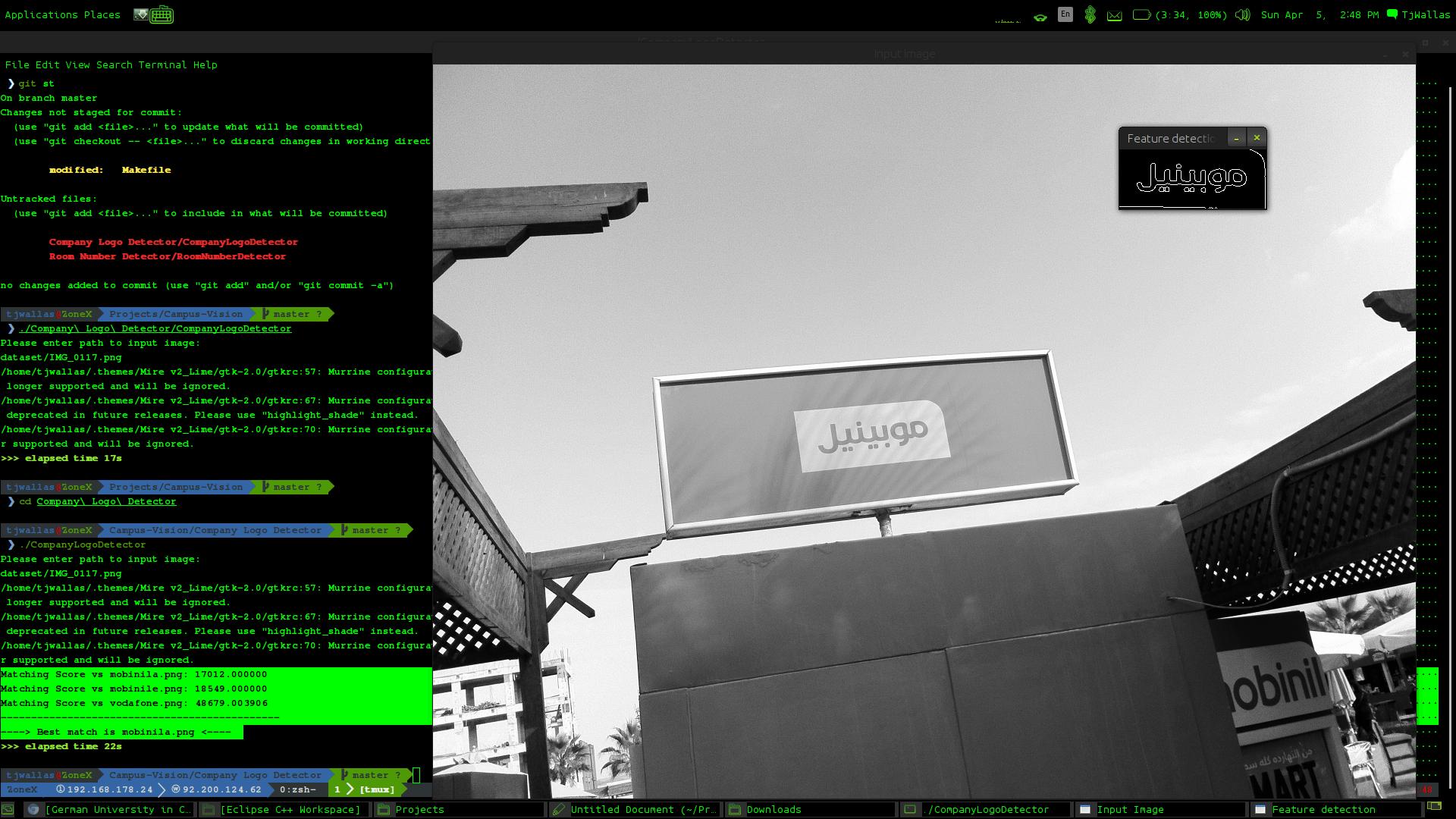
Task: Open the volume speaker indicator
Action: [x=1242, y=14]
